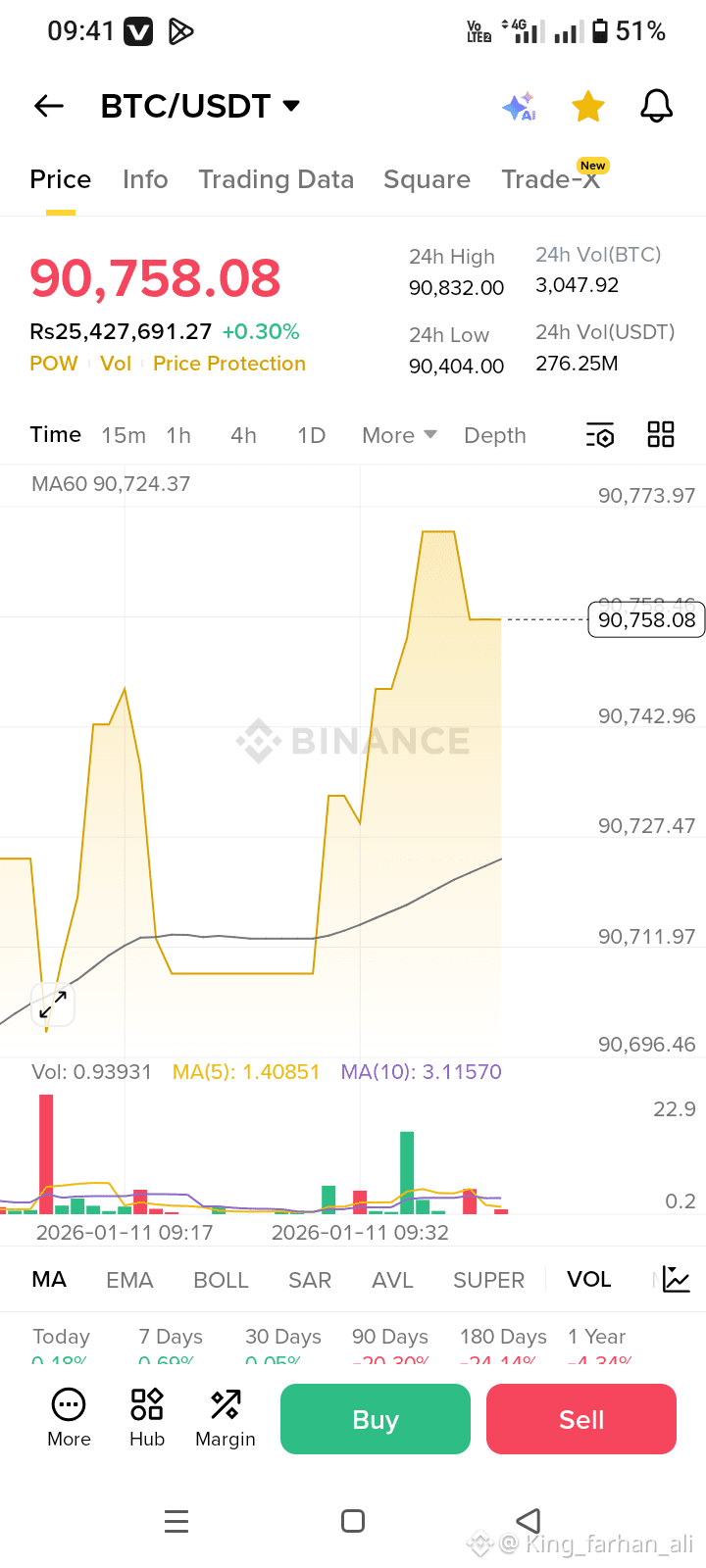
Task: Switch to the Trading Data tab
Action: click(277, 179)
